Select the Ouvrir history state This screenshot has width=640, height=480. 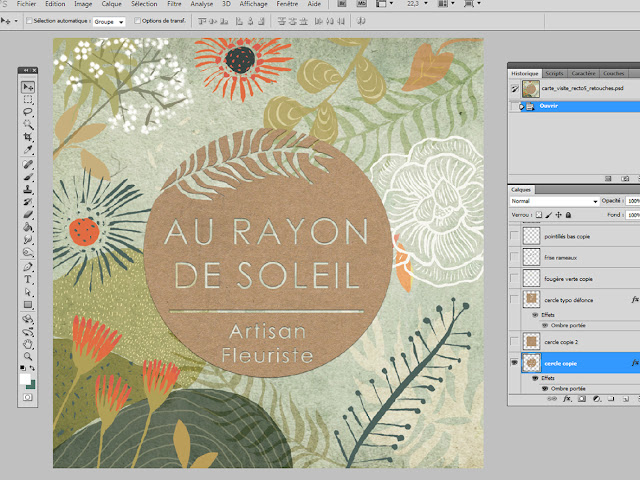(x=574, y=106)
